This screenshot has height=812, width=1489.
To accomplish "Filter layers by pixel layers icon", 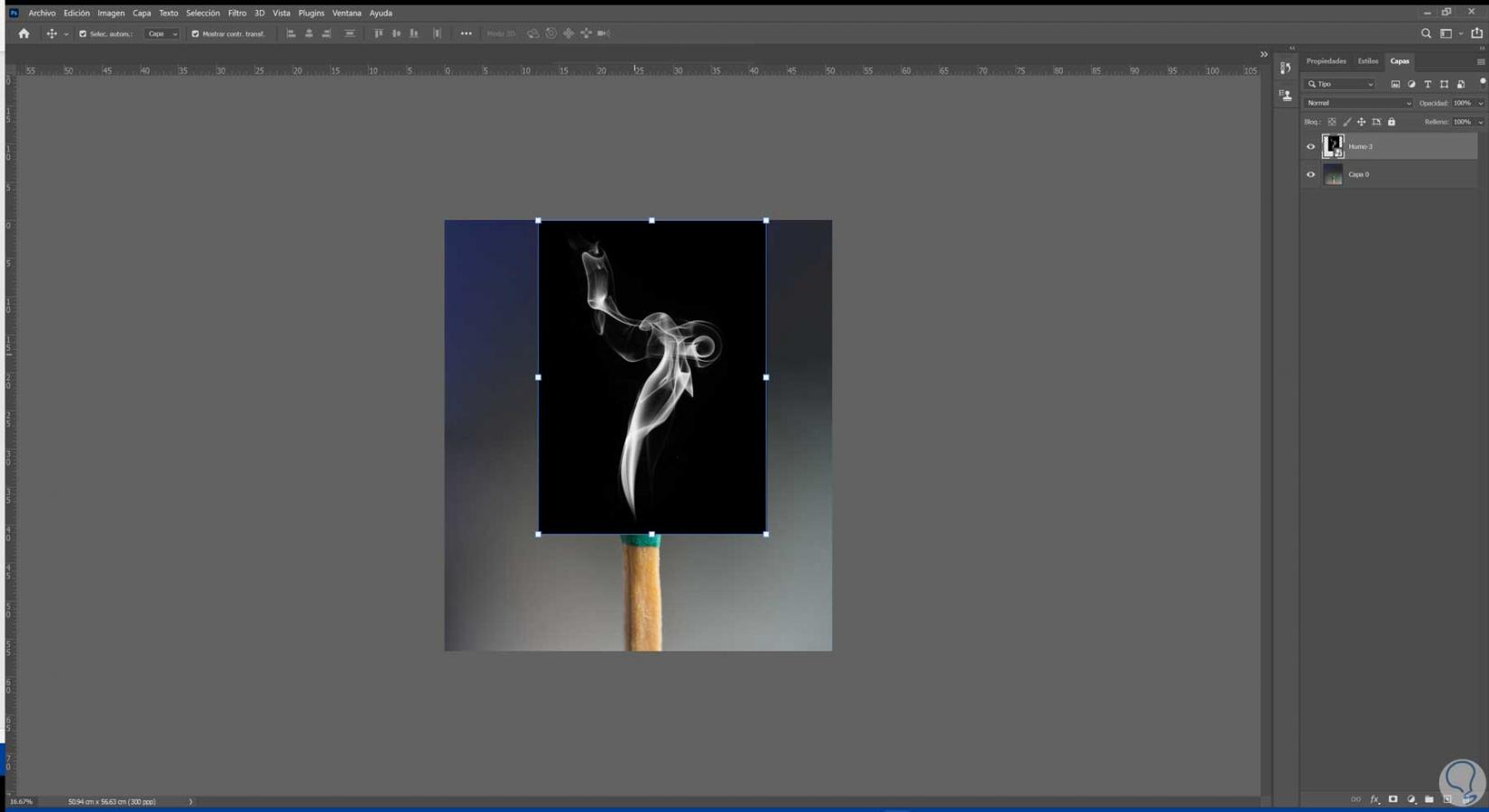I will click(x=1395, y=84).
